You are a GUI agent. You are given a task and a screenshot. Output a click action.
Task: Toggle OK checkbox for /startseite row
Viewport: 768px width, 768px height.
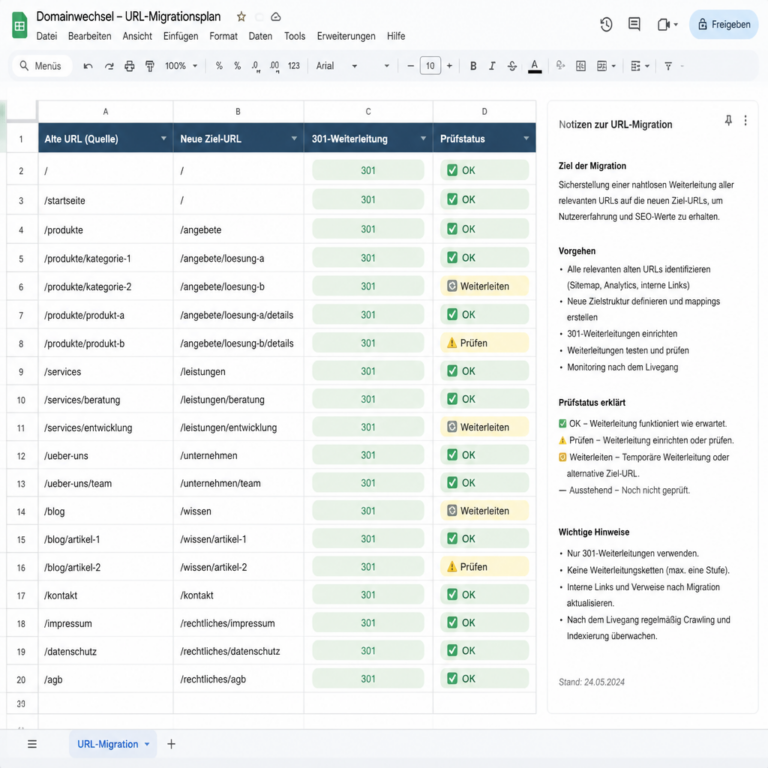(452, 199)
